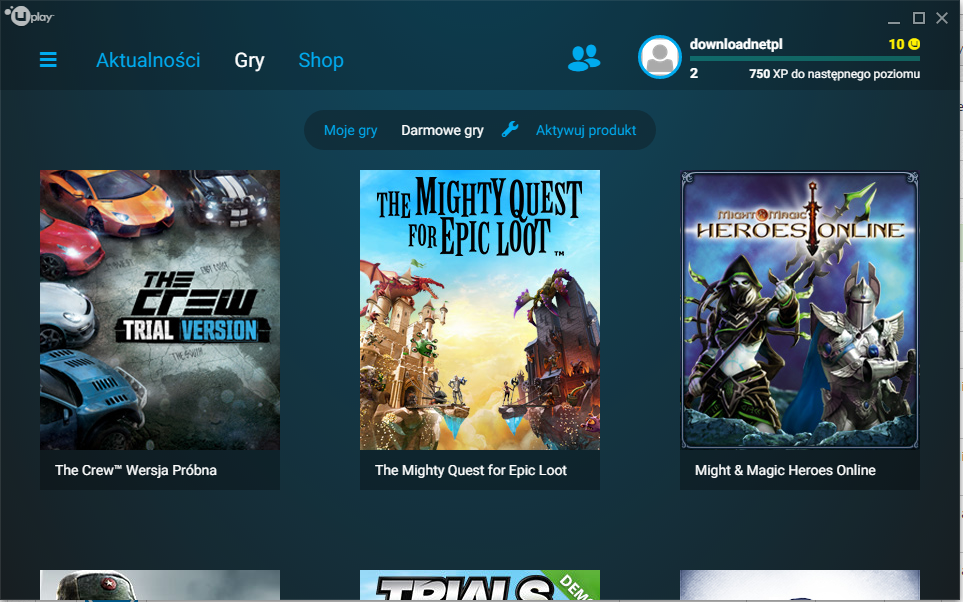Open The Mighty Quest for Epic Loot cover
This screenshot has width=963, height=602.
coord(480,310)
